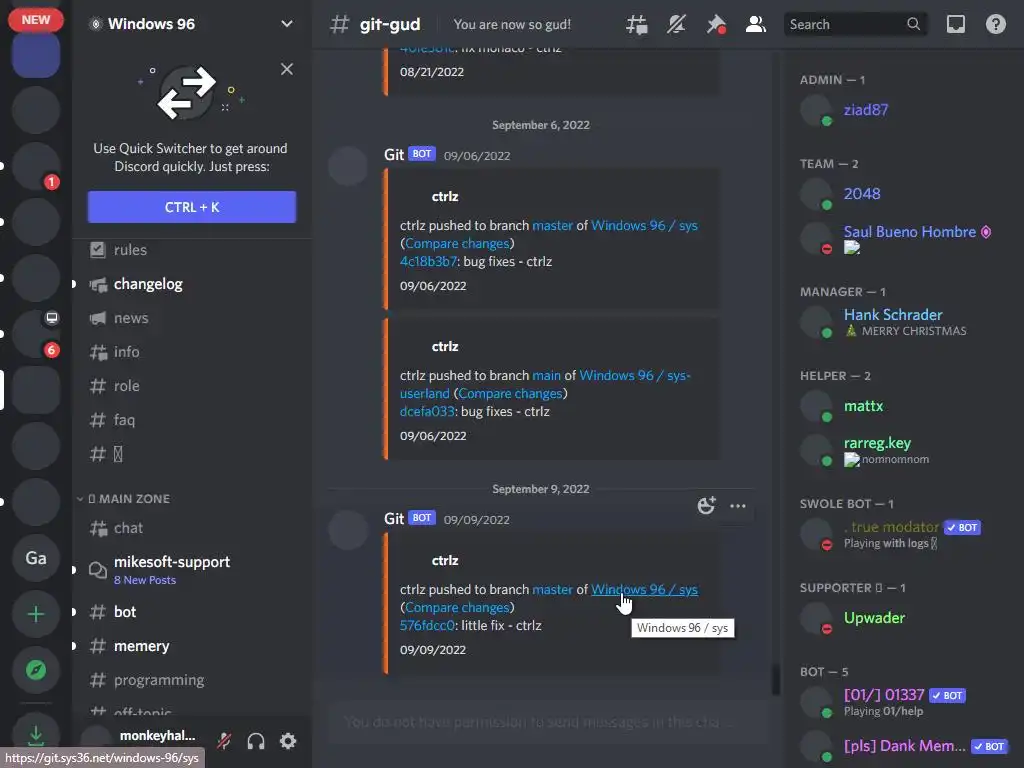Click master branch link in 4c18b3b7 message
Screen dimensions: 1024x768
click(552, 225)
